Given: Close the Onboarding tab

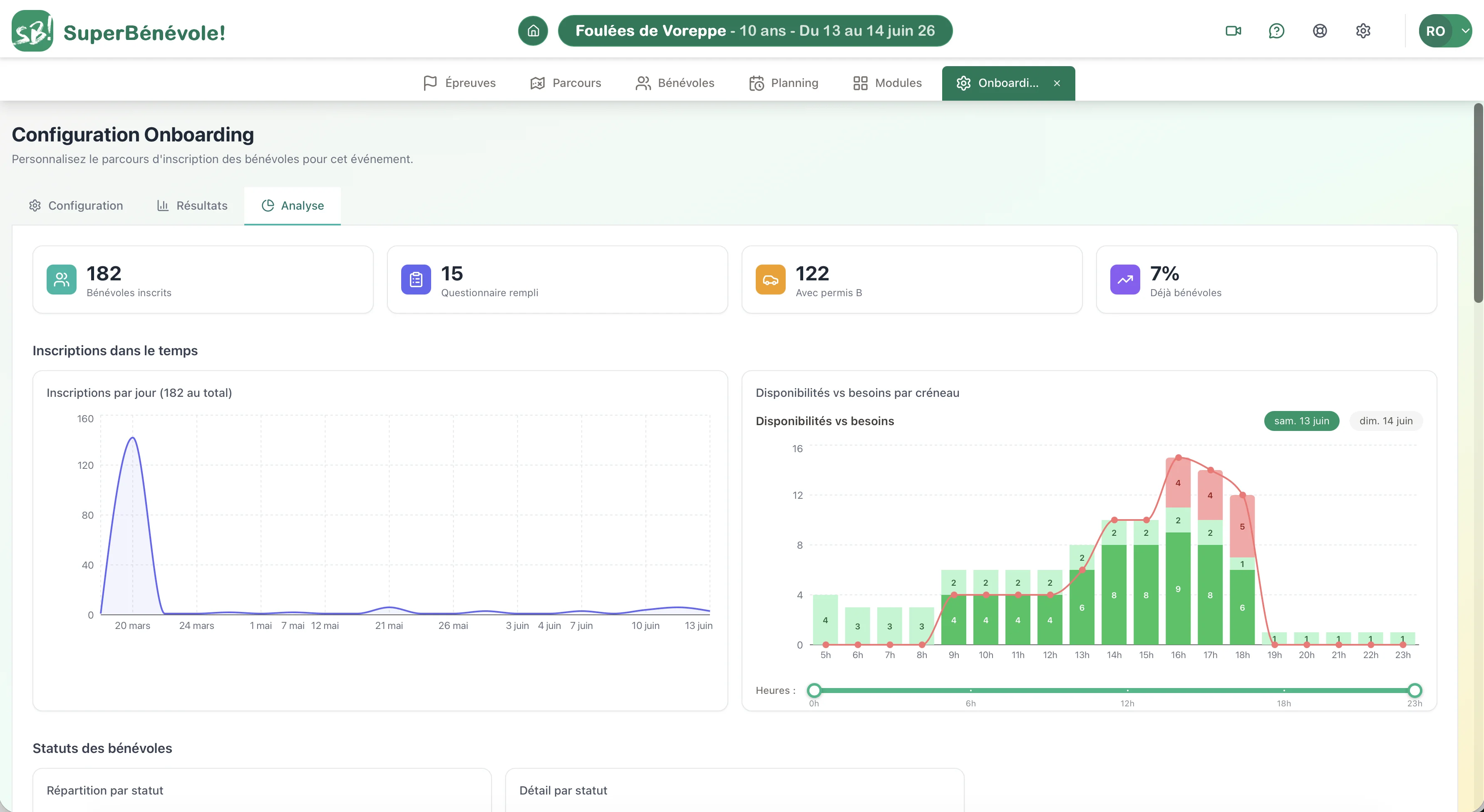Looking at the screenshot, I should coord(1057,83).
